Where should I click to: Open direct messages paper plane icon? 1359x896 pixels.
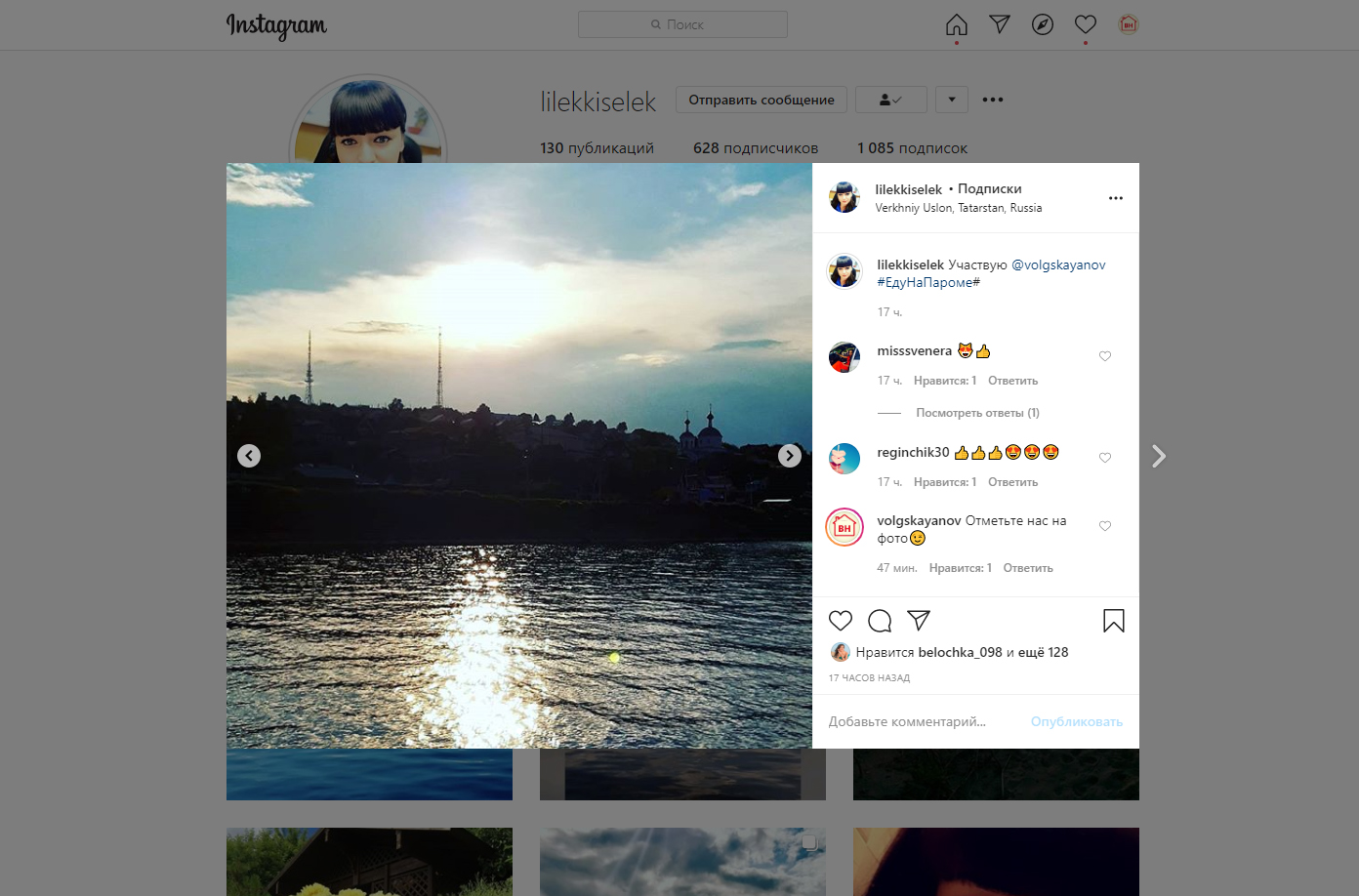click(1000, 24)
